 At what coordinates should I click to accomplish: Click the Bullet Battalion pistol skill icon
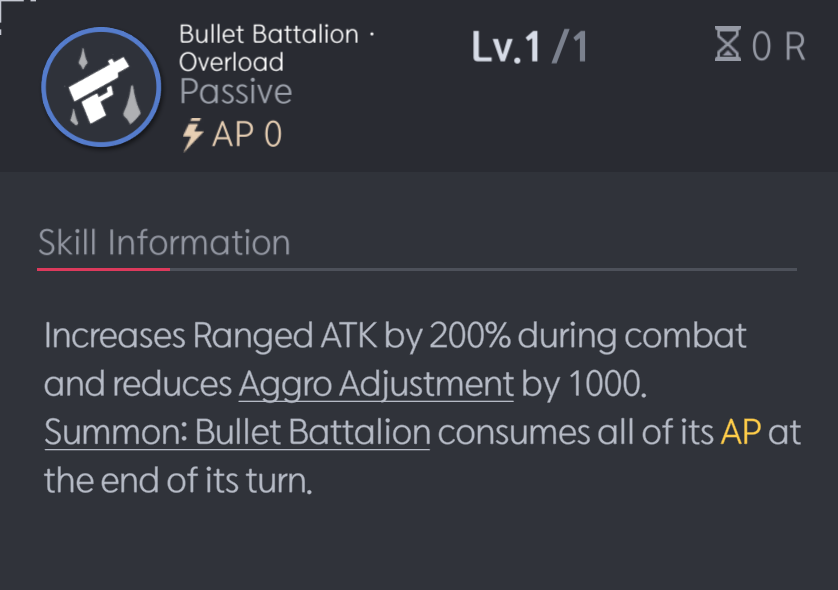pos(101,87)
